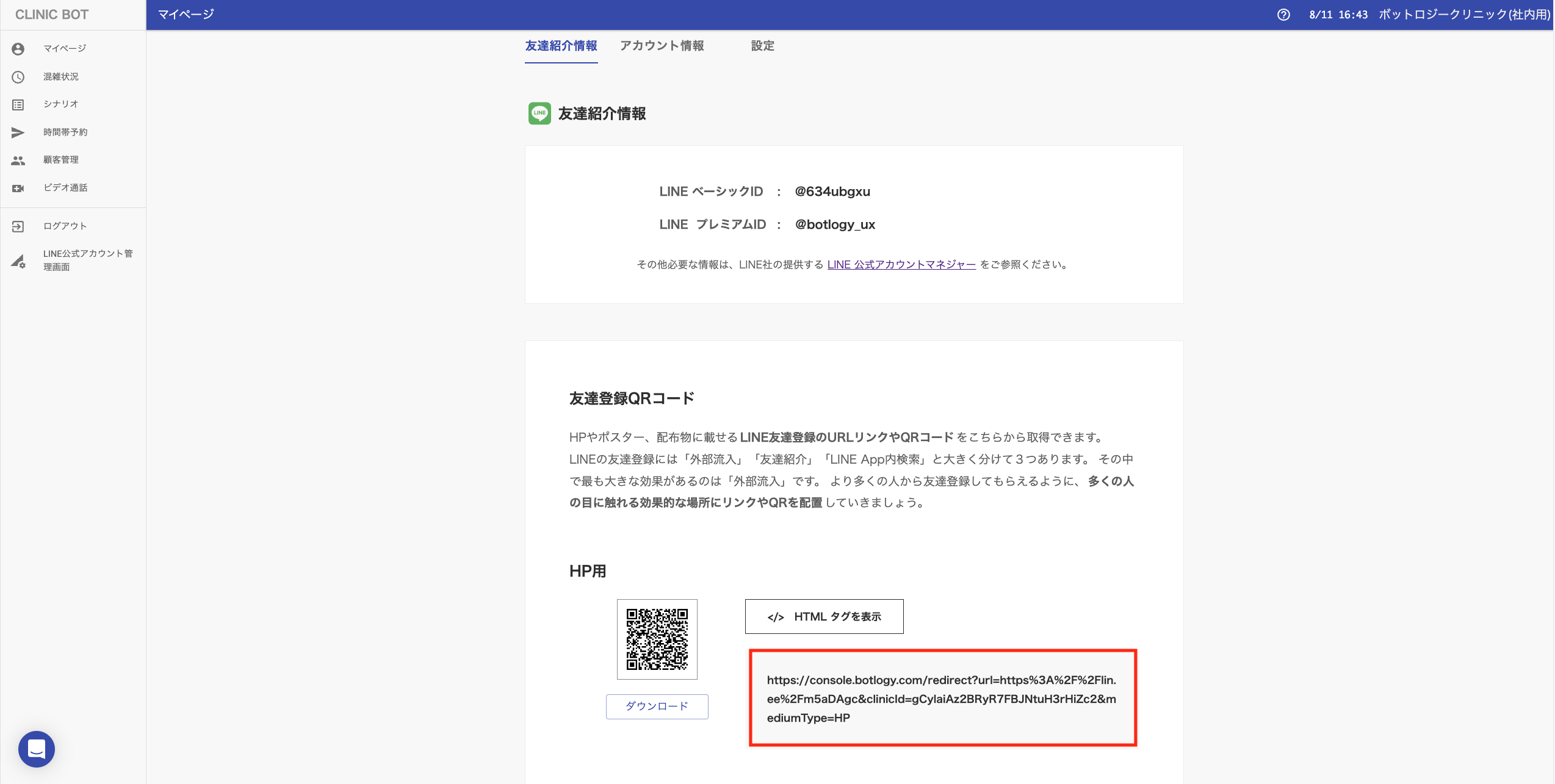
Task: Open the help question mark icon
Action: click(x=1283, y=15)
